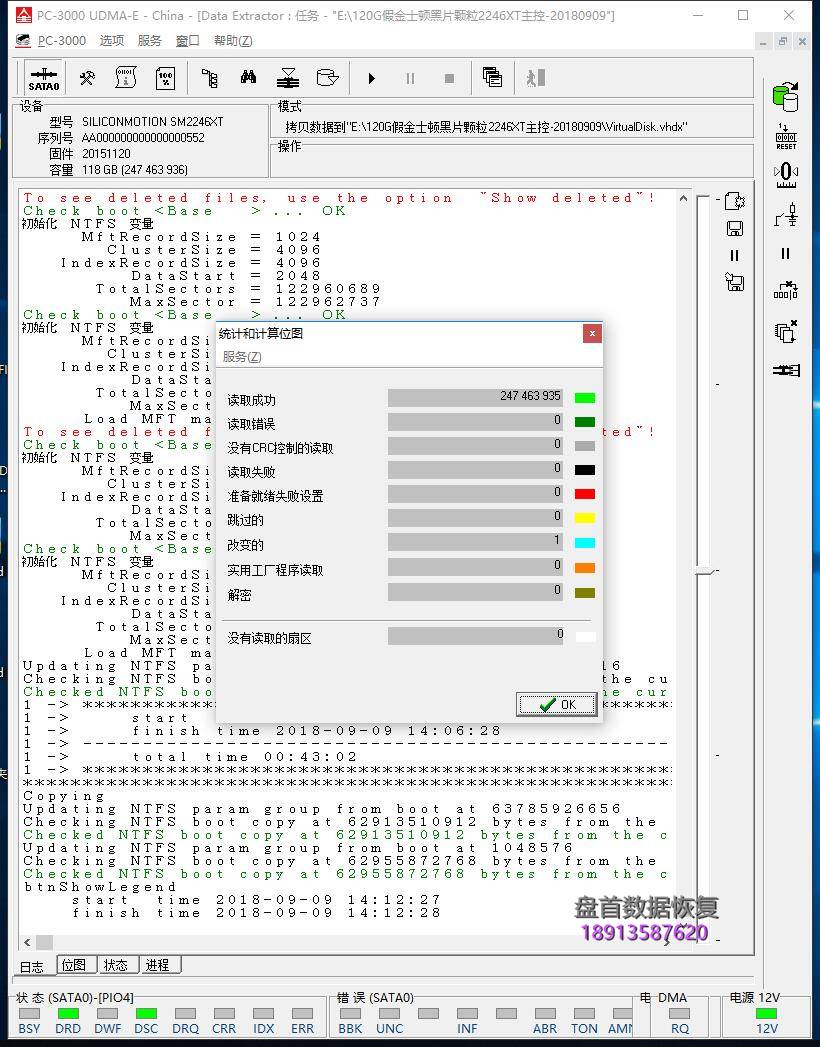Click the RESET drive icon on right panel
Viewport: 820px width, 1047px height.
[x=786, y=136]
